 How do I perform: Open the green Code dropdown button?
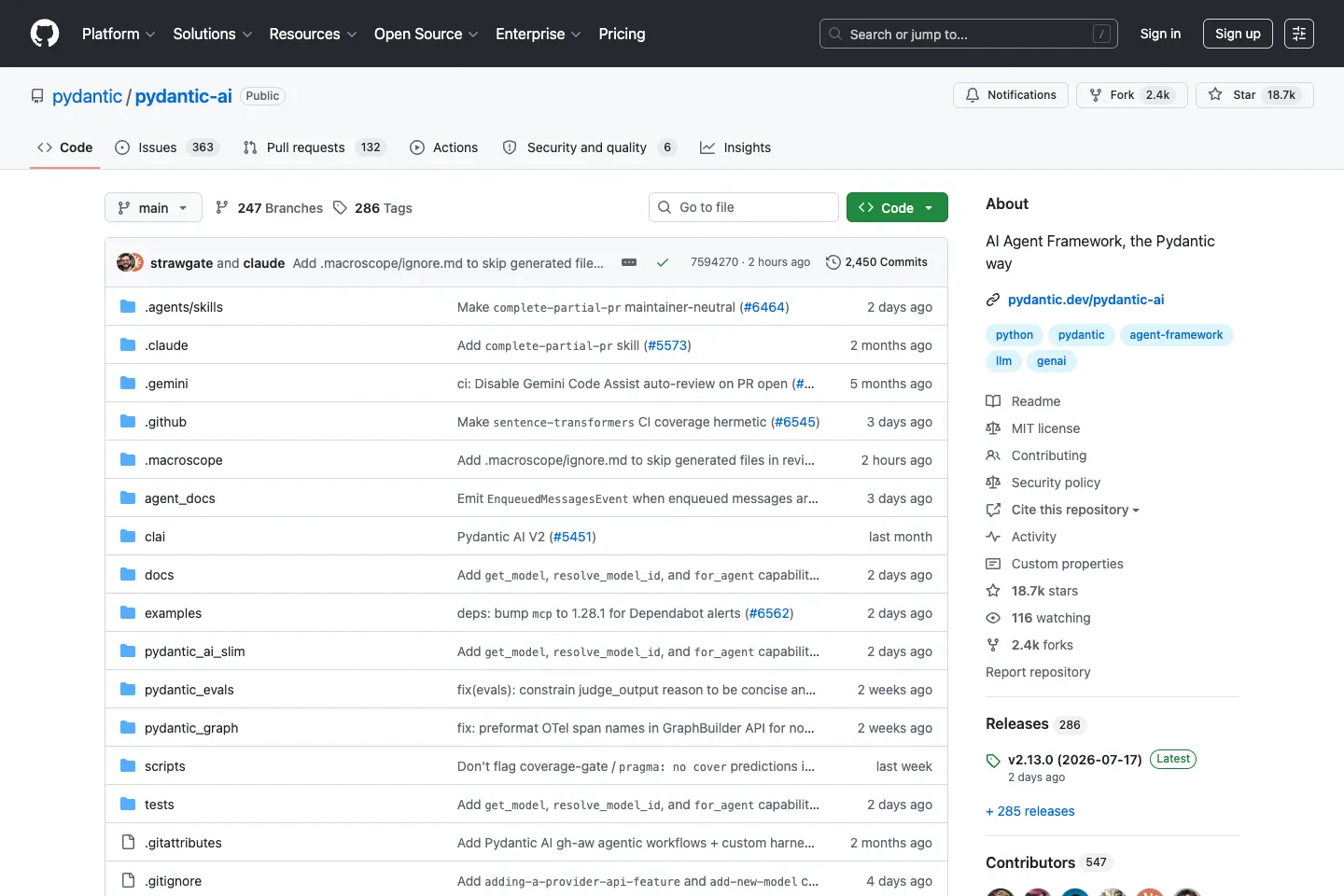pos(897,207)
